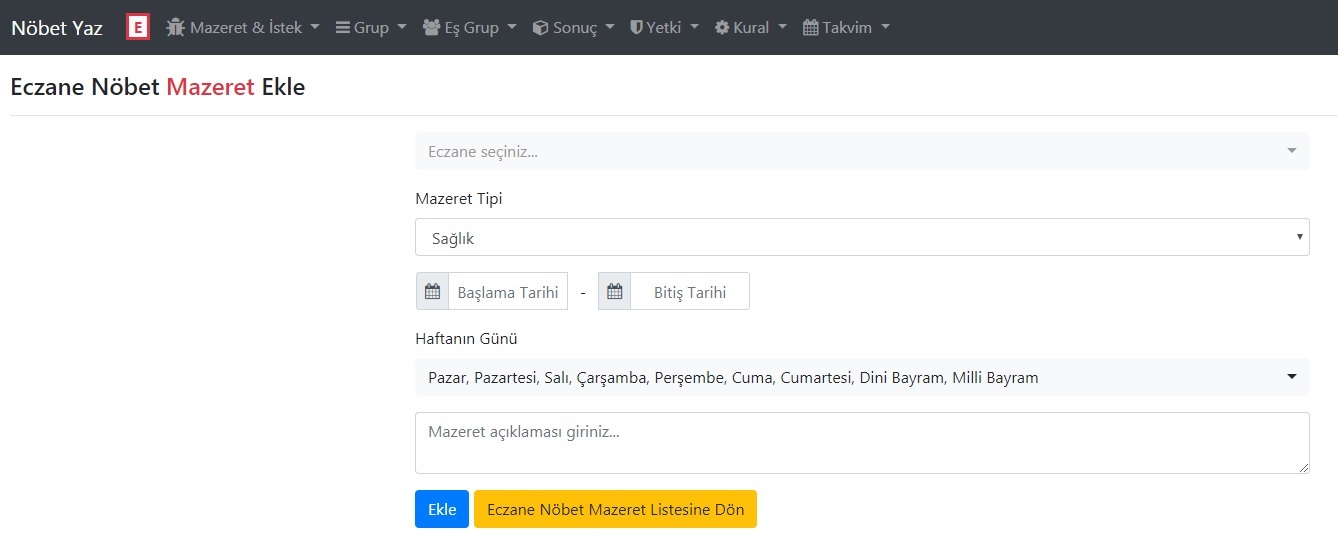
Task: Click the cube icon beside Sonuç
Action: click(x=540, y=28)
